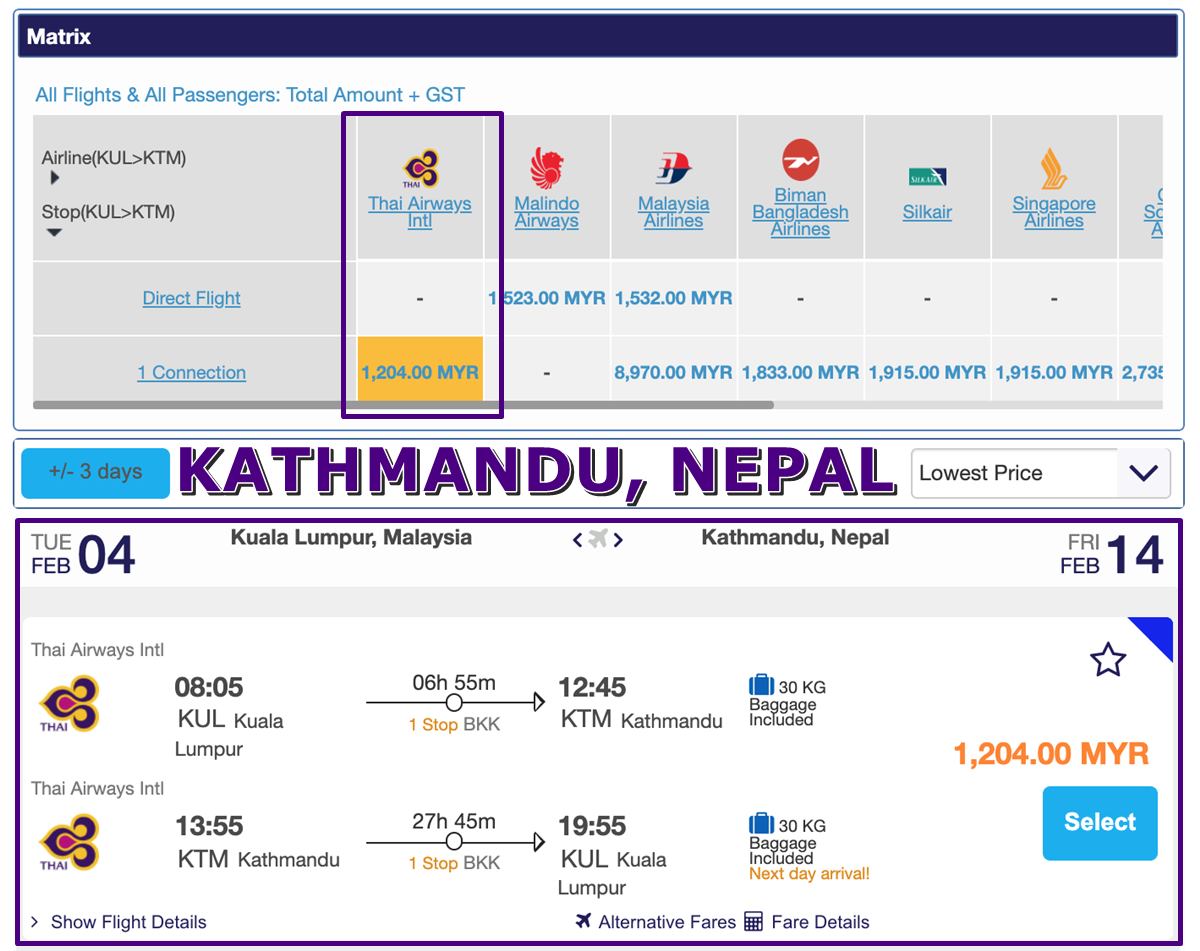Click return 1 Stop BKK label
This screenshot has width=1200, height=951.
click(x=454, y=863)
